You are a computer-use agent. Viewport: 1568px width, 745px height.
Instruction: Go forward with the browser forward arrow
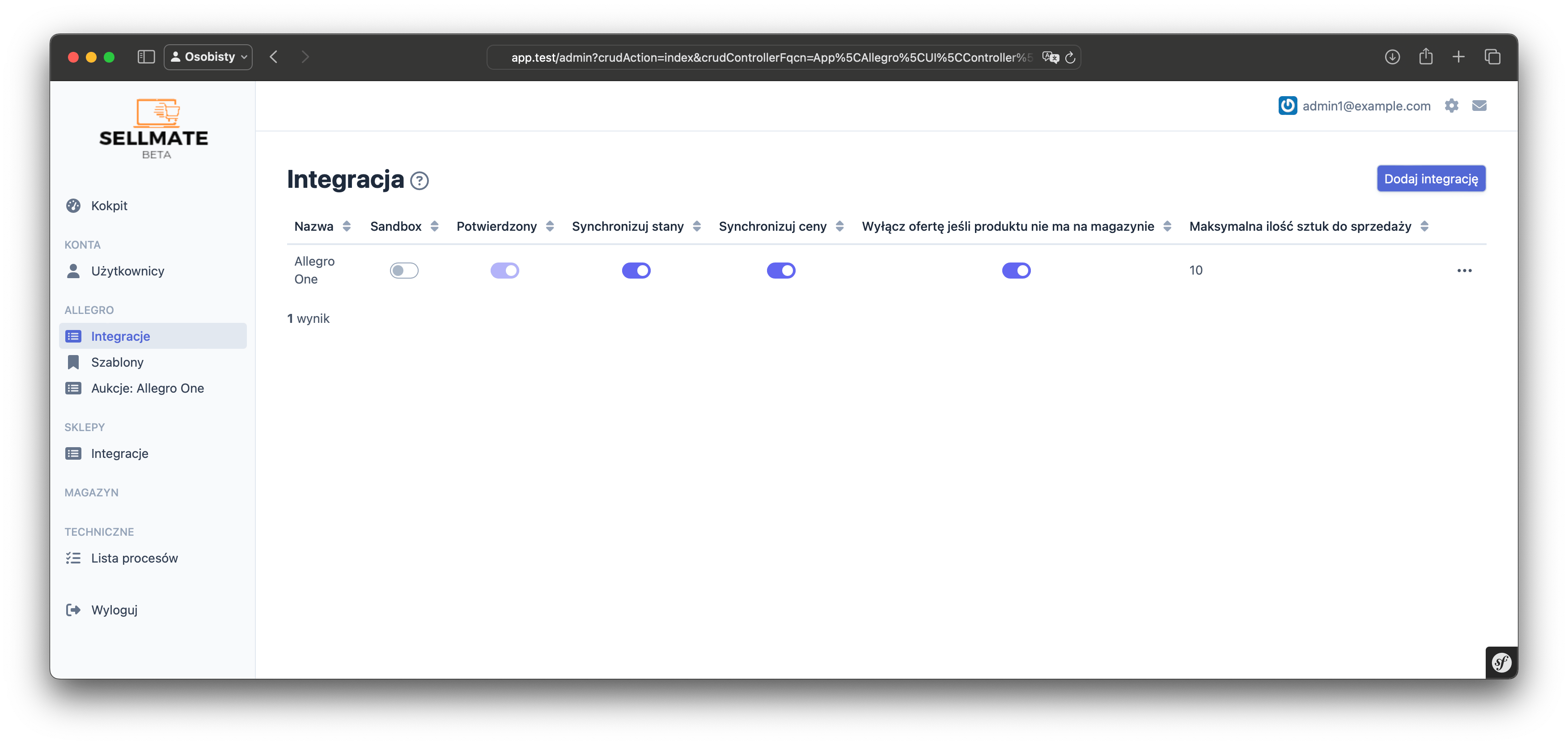[305, 57]
